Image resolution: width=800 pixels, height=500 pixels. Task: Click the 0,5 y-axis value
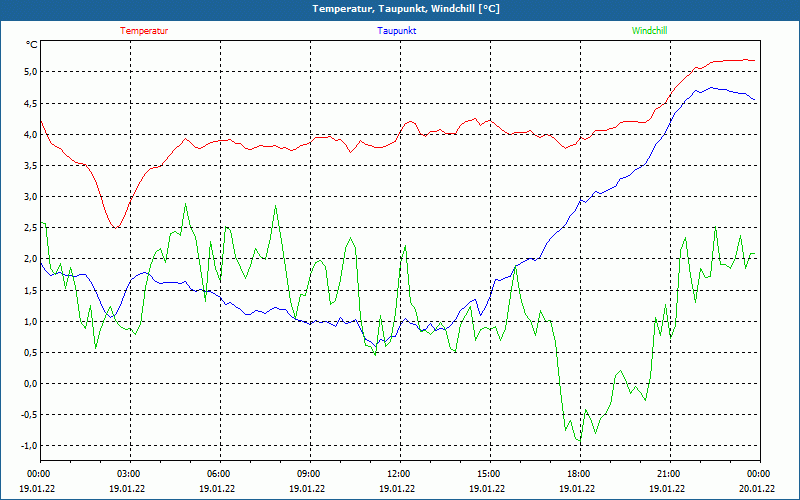coord(31,353)
